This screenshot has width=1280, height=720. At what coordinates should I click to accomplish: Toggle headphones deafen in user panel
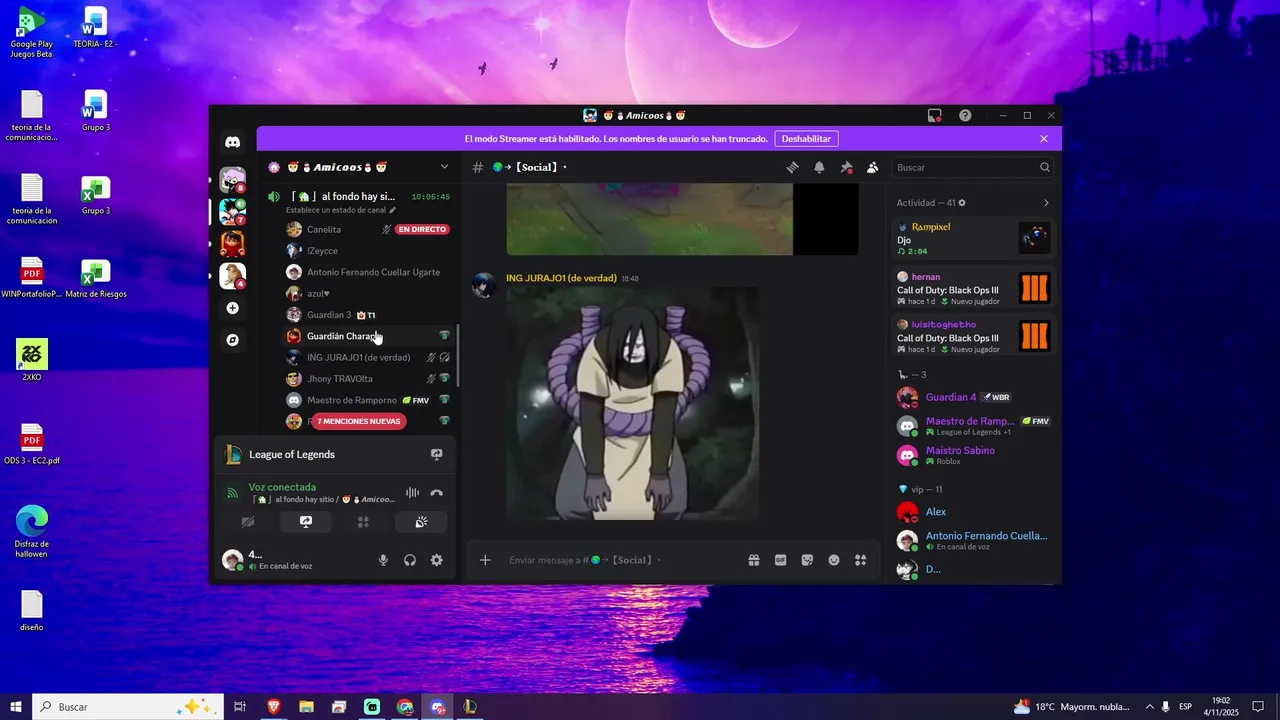coord(410,560)
